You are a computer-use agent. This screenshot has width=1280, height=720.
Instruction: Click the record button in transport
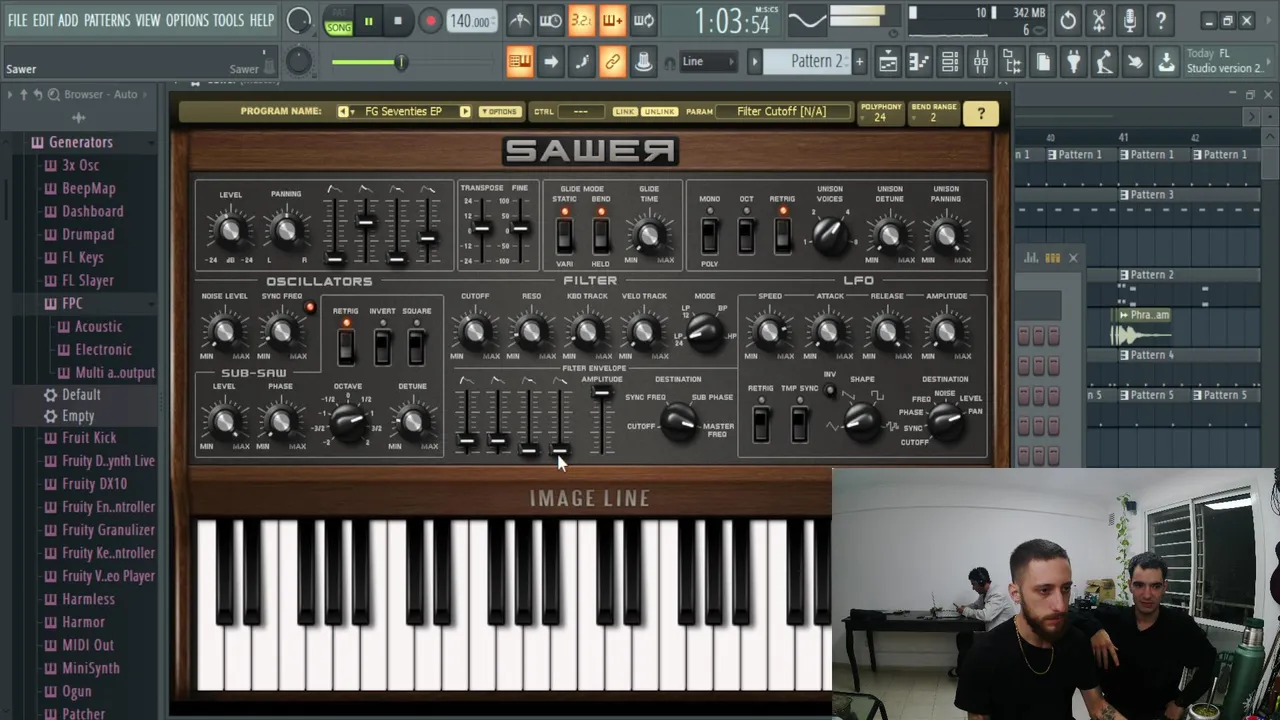[430, 21]
